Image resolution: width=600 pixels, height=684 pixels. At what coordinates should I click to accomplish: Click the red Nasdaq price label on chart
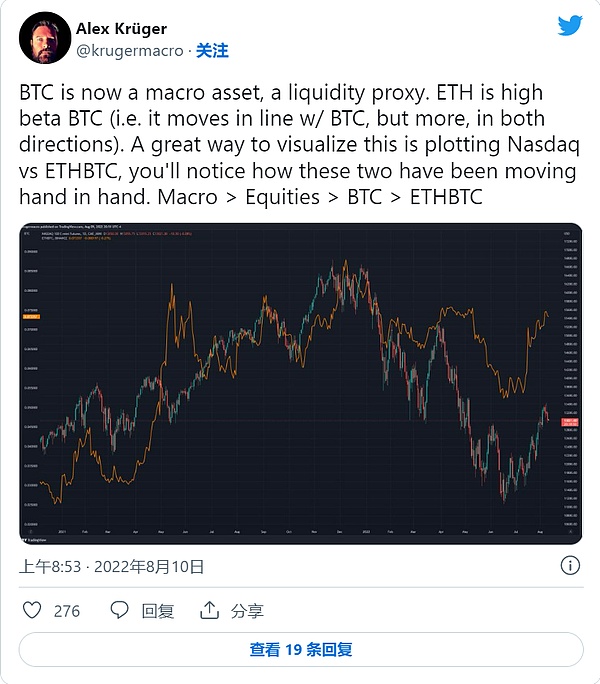(570, 422)
